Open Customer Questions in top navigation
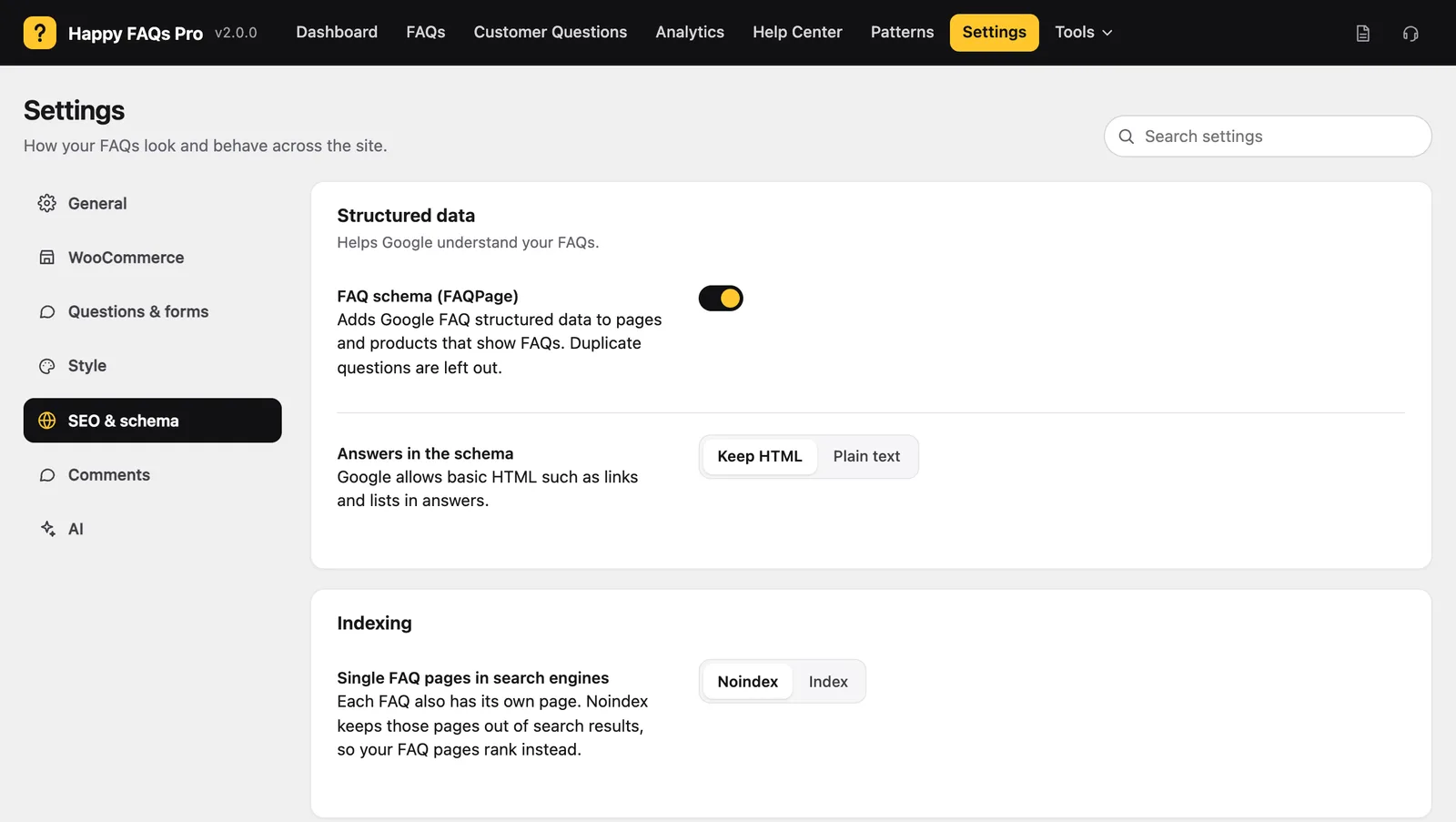This screenshot has width=1456, height=822. coord(551,33)
